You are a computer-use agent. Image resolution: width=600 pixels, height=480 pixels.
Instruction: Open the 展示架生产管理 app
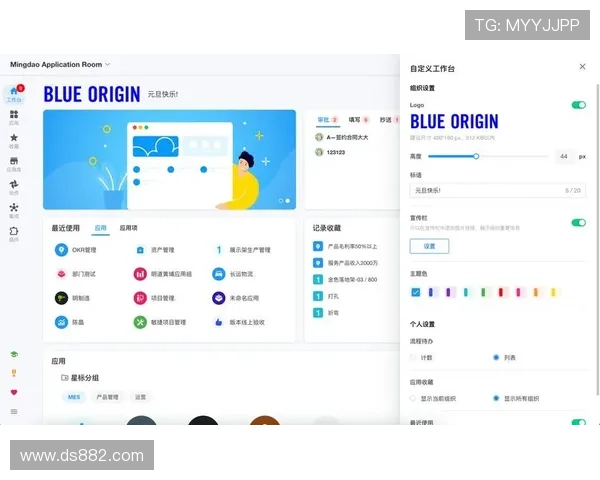[x=242, y=250]
